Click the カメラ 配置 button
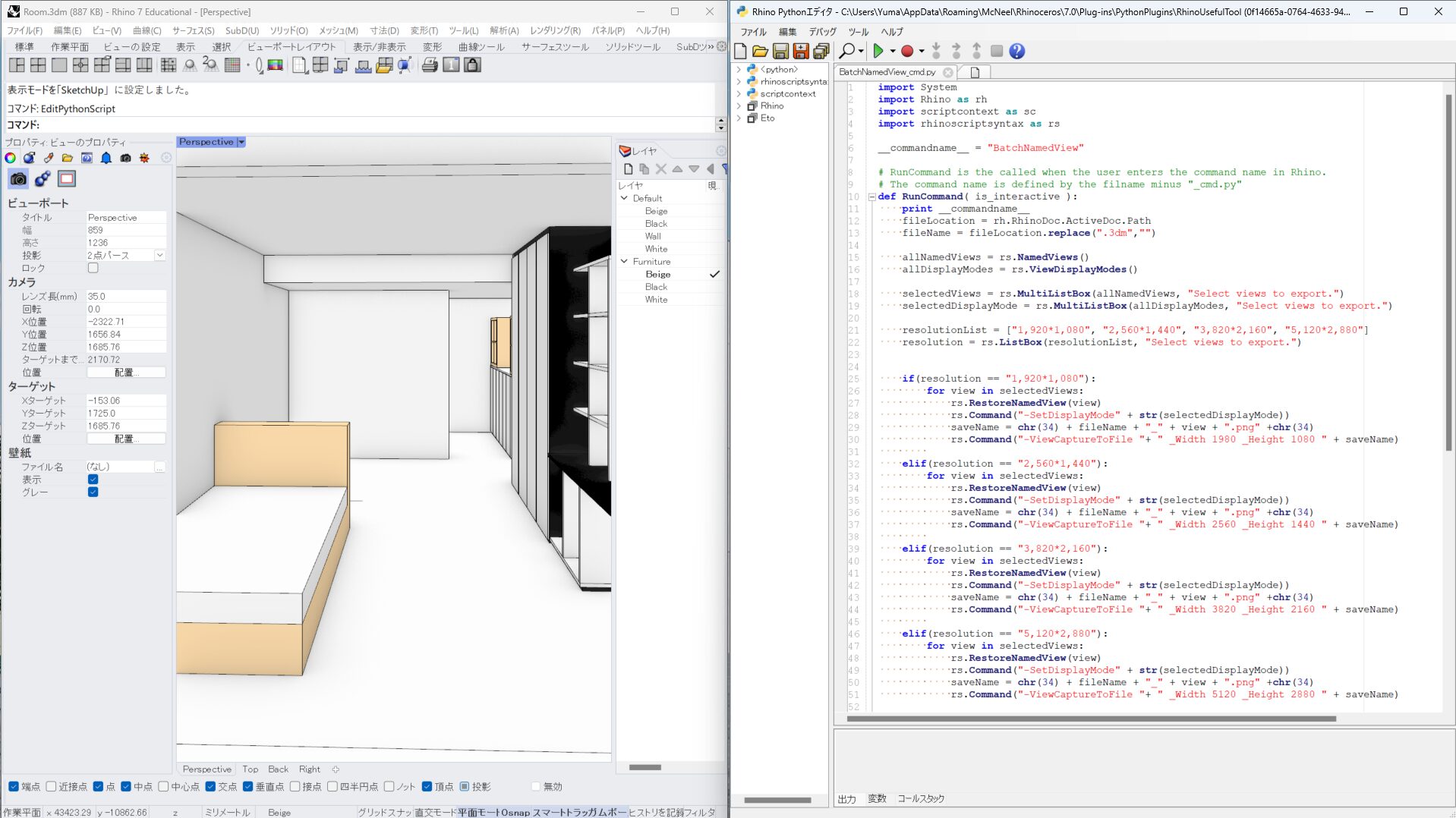The width and height of the screenshot is (1456, 818). (126, 372)
